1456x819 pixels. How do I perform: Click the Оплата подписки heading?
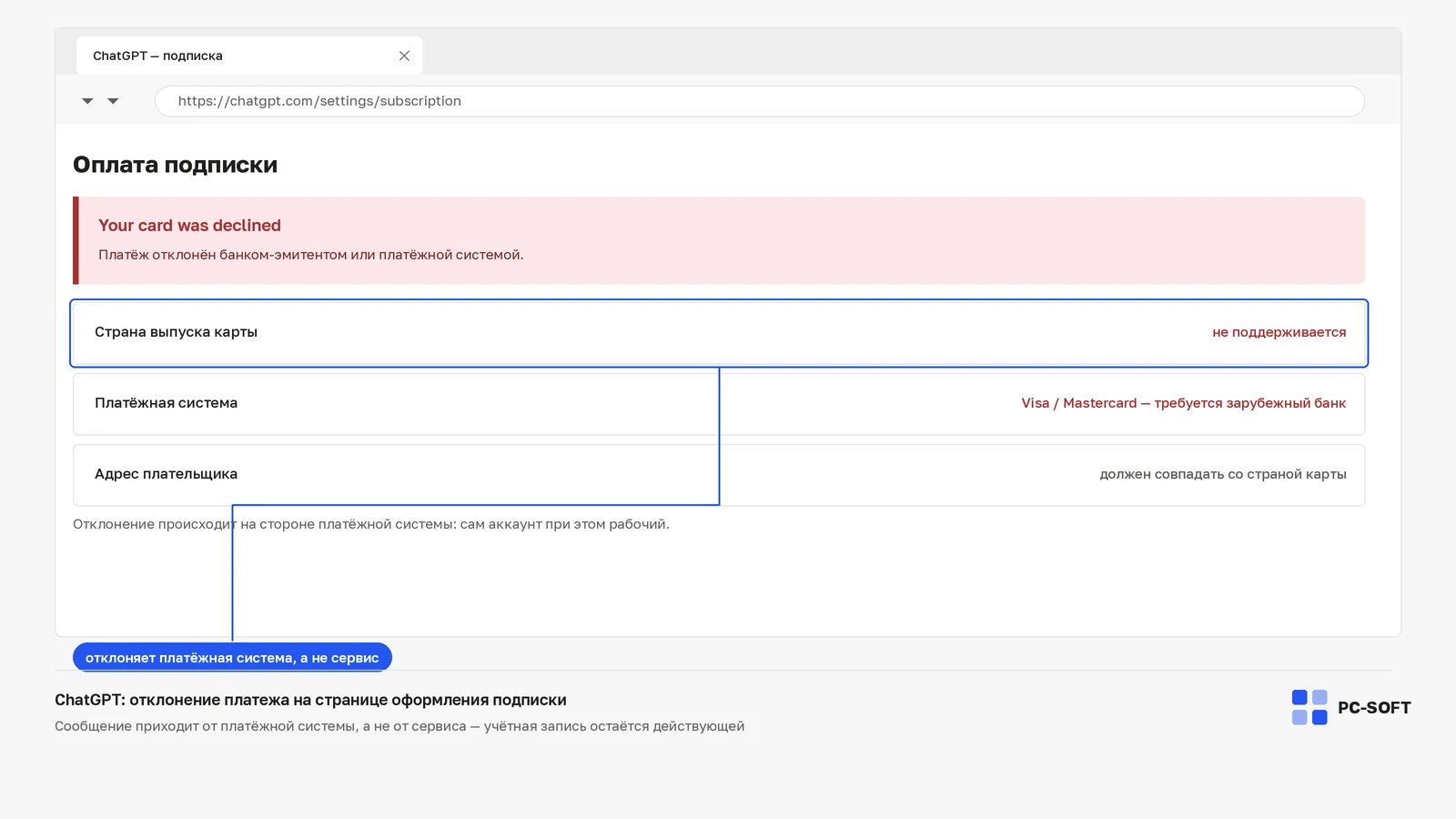click(x=176, y=165)
